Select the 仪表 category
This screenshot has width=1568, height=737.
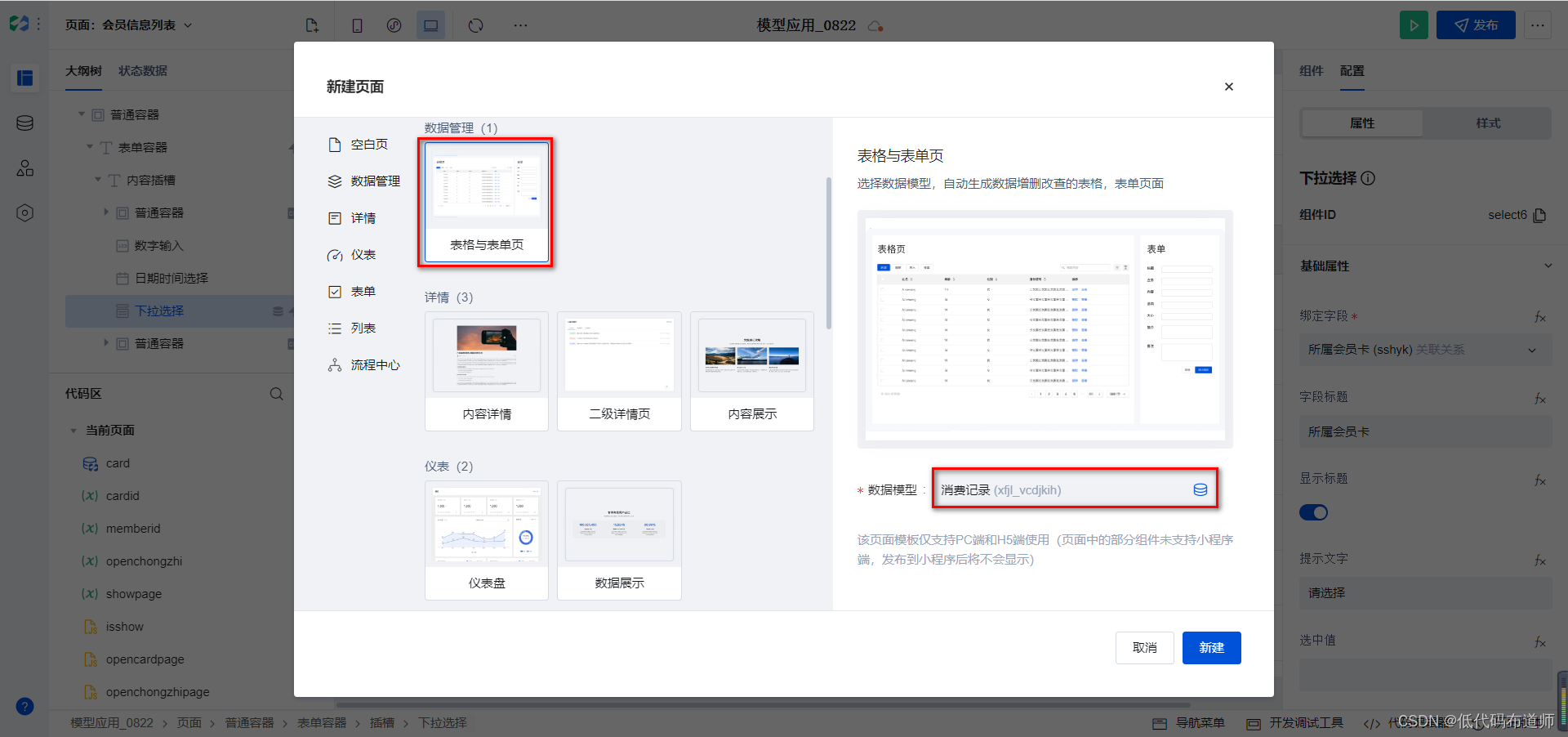point(352,255)
